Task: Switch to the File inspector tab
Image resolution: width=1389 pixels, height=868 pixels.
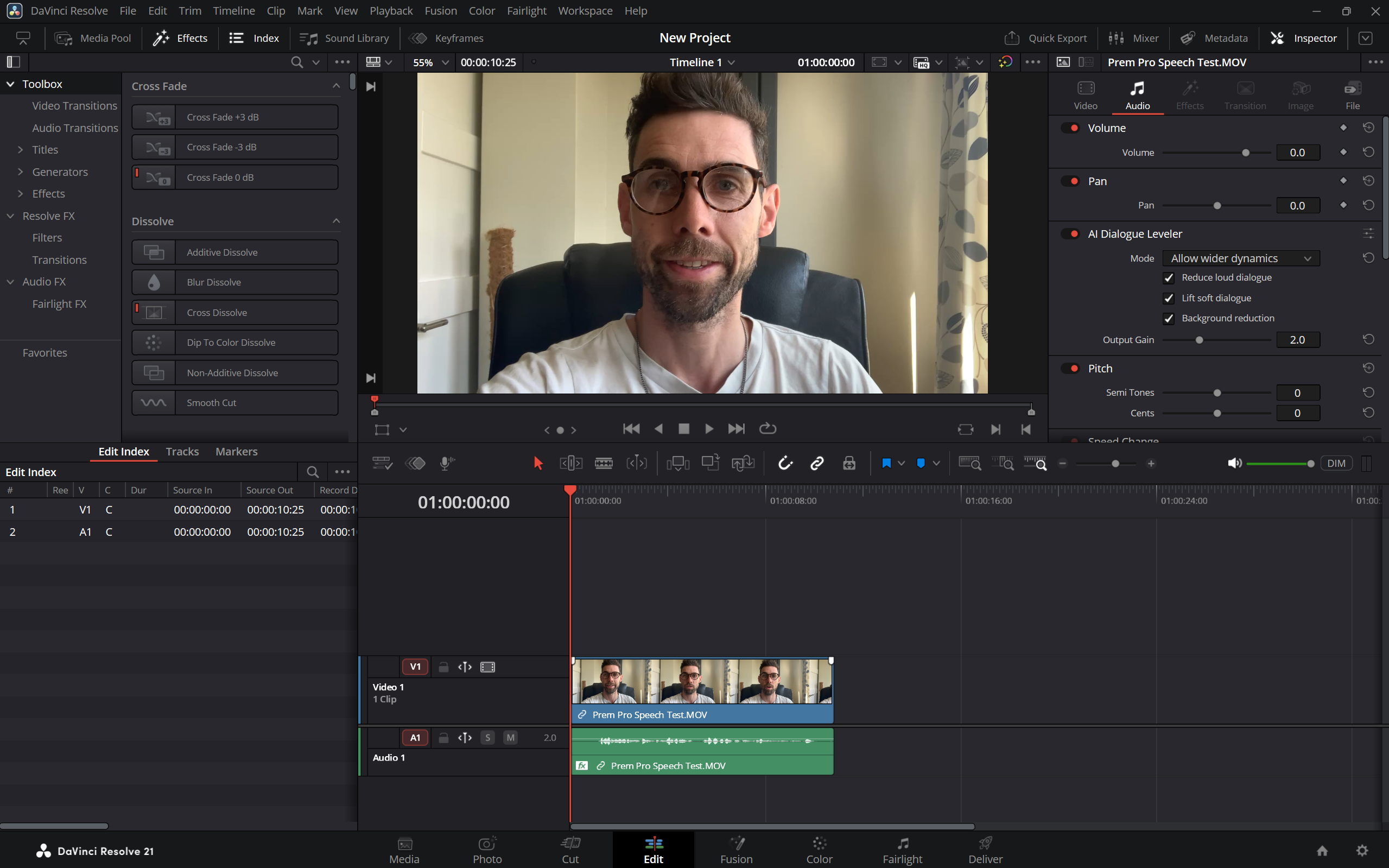Action: [x=1353, y=96]
